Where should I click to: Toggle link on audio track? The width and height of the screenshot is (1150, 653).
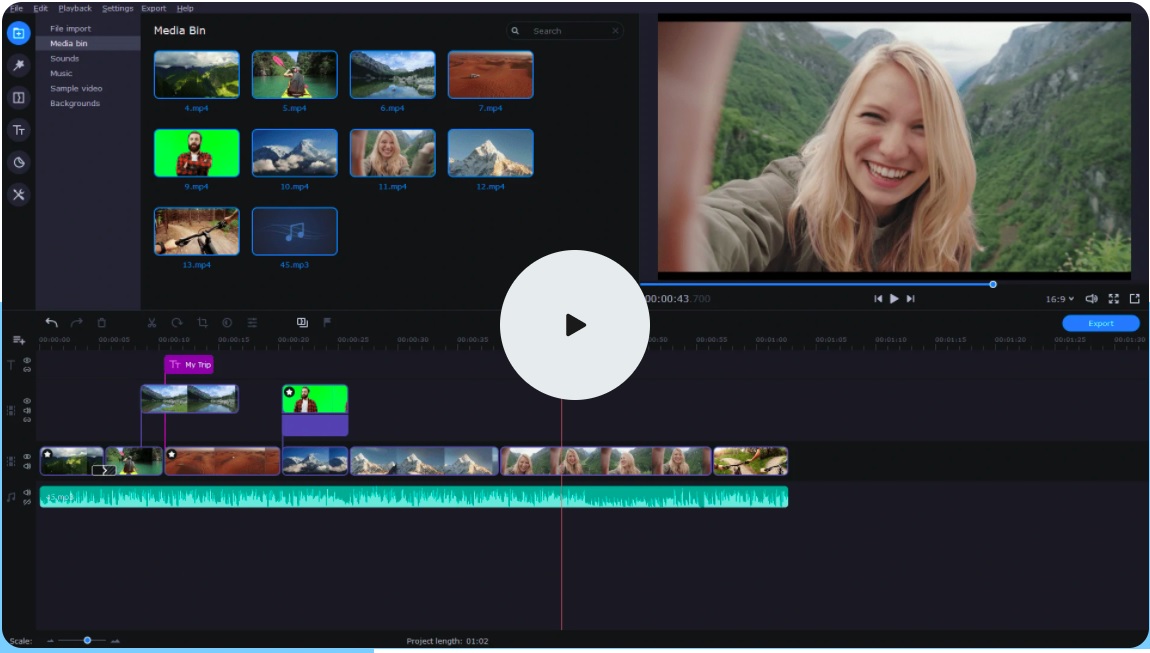click(x=27, y=502)
